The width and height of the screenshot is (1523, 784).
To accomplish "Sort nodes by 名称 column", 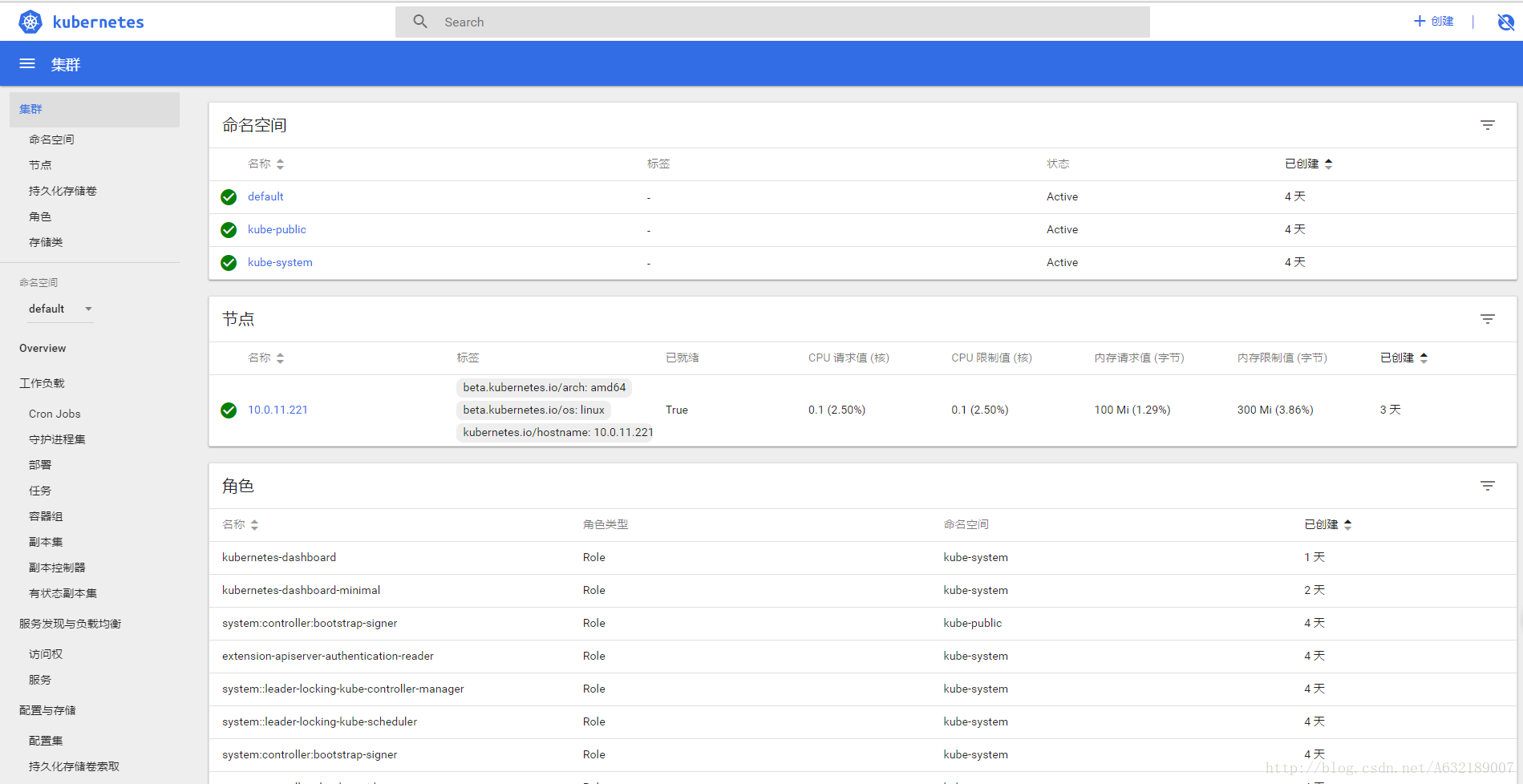I will (x=265, y=358).
